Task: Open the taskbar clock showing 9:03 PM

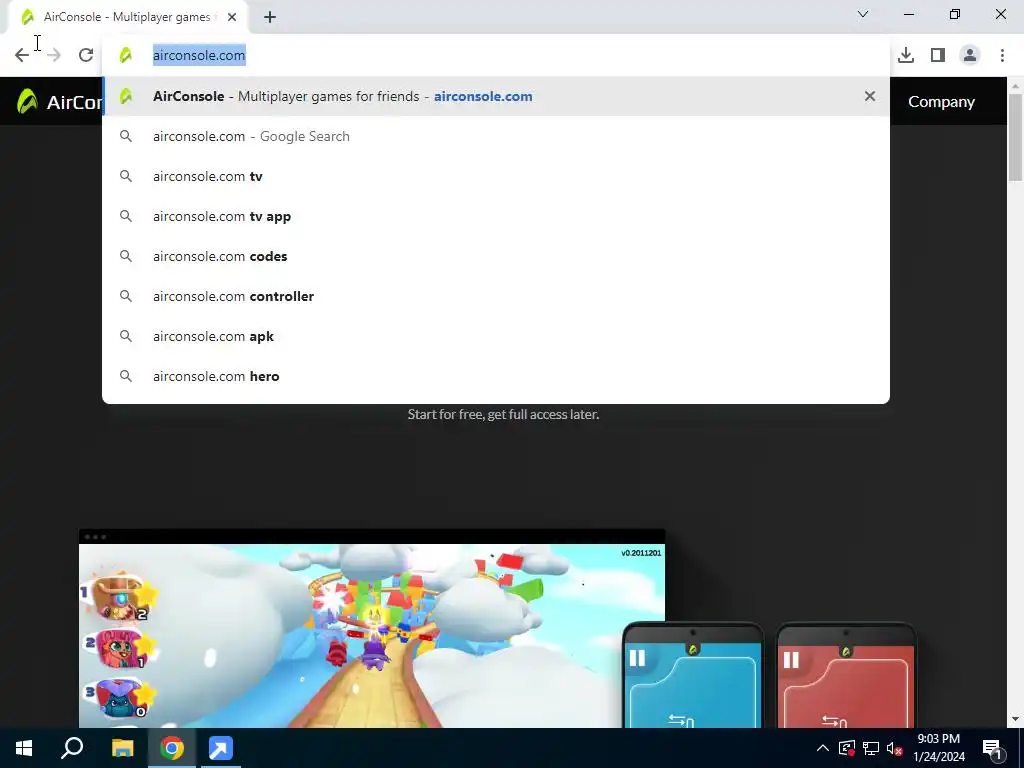Action: 938,748
